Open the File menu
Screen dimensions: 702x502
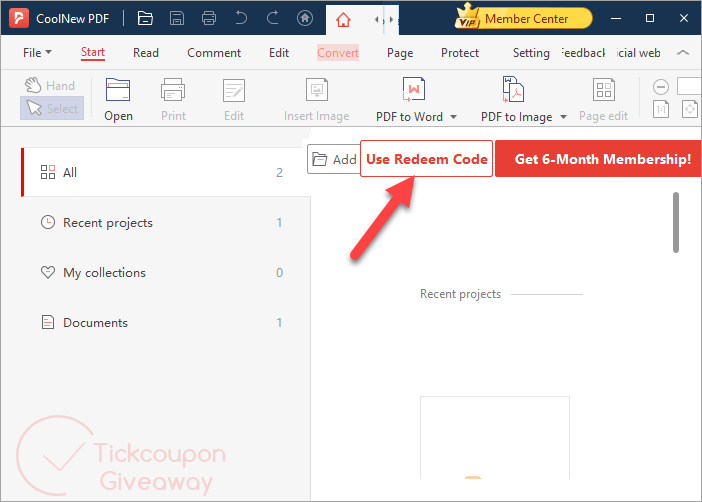tap(37, 53)
